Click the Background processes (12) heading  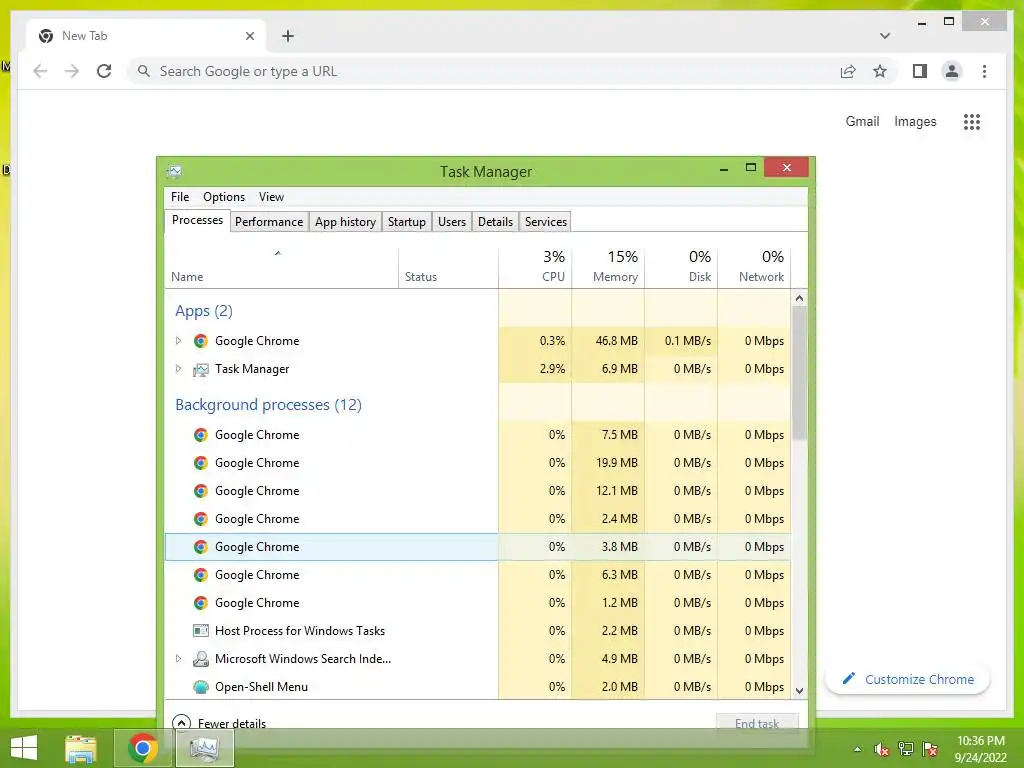pyautogui.click(x=268, y=405)
